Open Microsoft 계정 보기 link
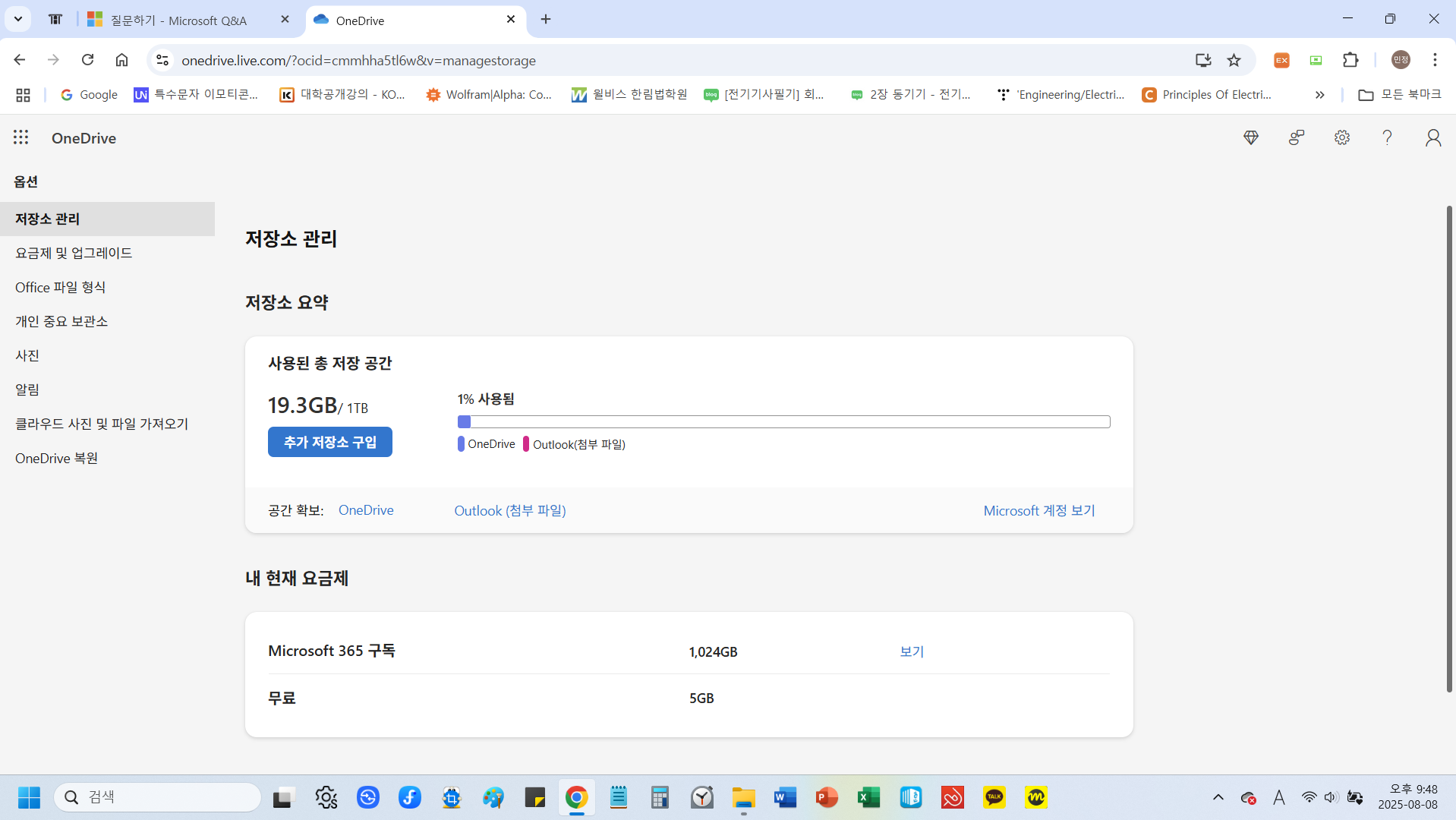The width and height of the screenshot is (1456, 820). click(x=1039, y=510)
